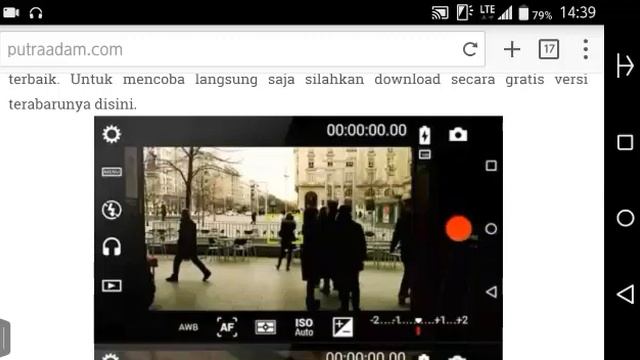Tap the Android back navigation button

tap(625, 294)
